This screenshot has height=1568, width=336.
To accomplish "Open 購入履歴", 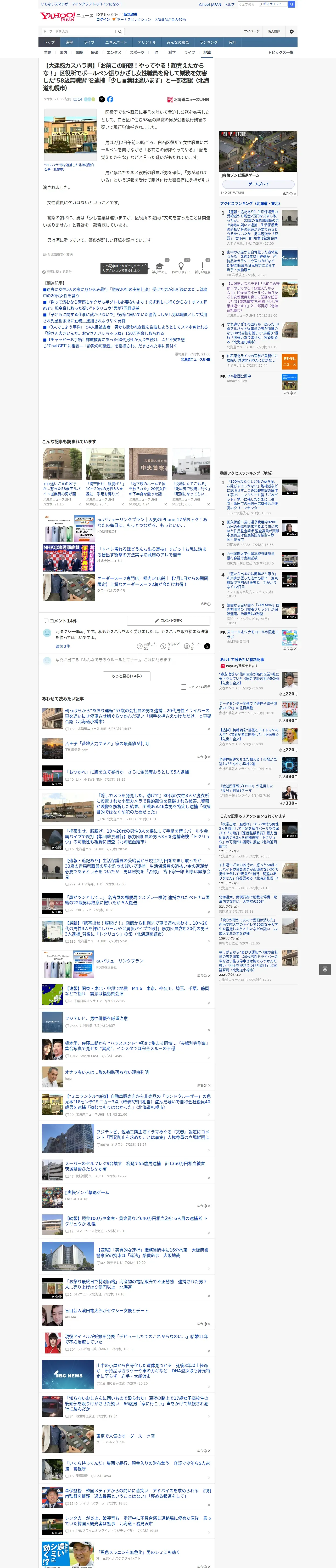I will [274, 32].
